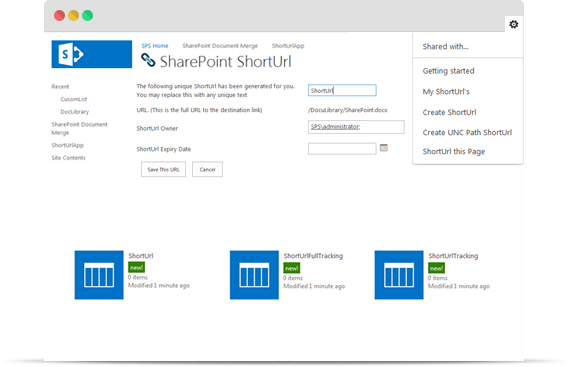Click the ShortUrl Owner label

click(157, 129)
